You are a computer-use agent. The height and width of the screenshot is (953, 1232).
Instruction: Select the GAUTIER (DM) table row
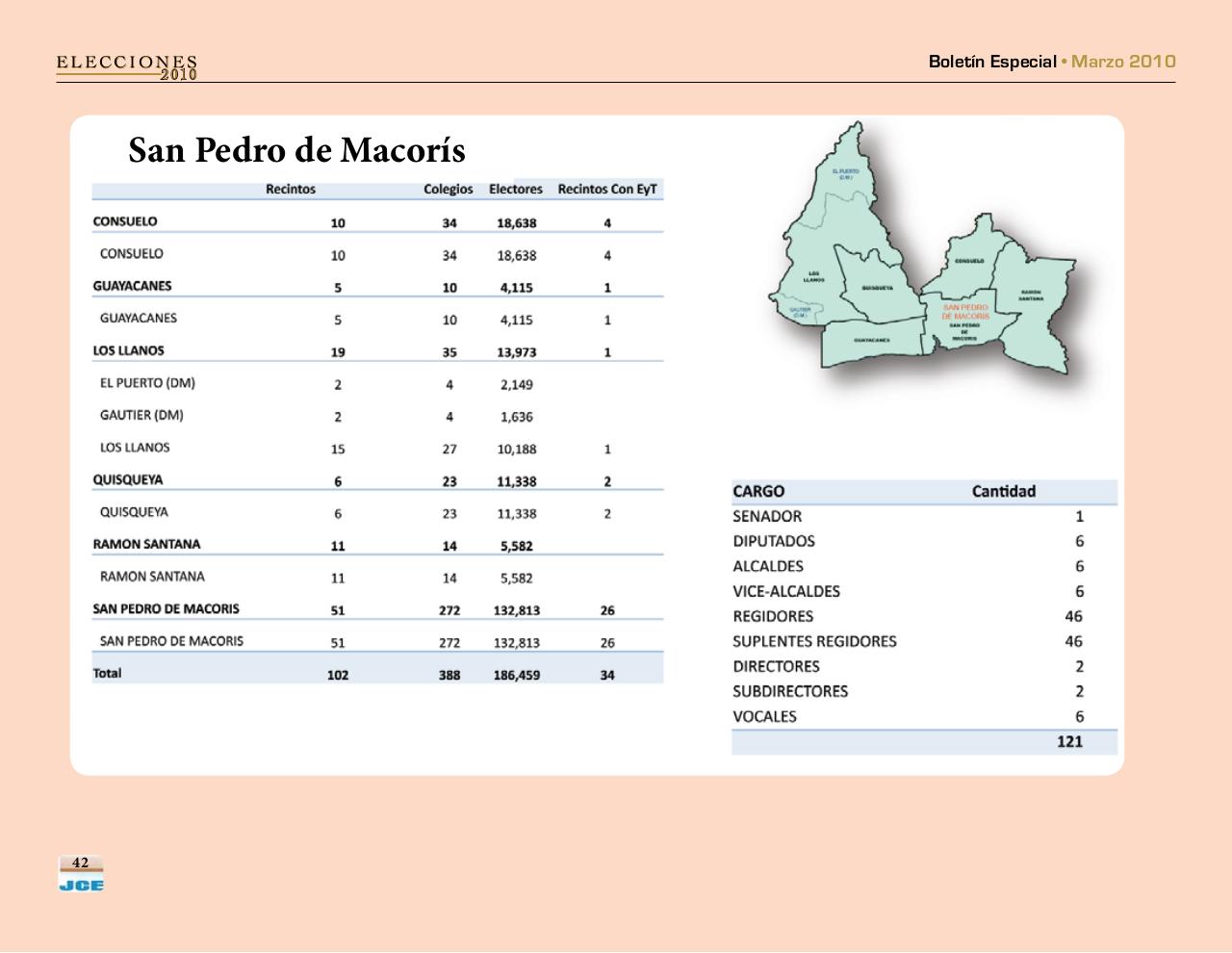click(143, 416)
